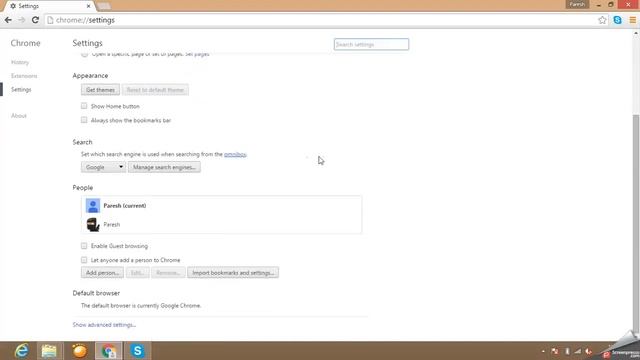Go back using the browser back arrow

click(x=8, y=20)
